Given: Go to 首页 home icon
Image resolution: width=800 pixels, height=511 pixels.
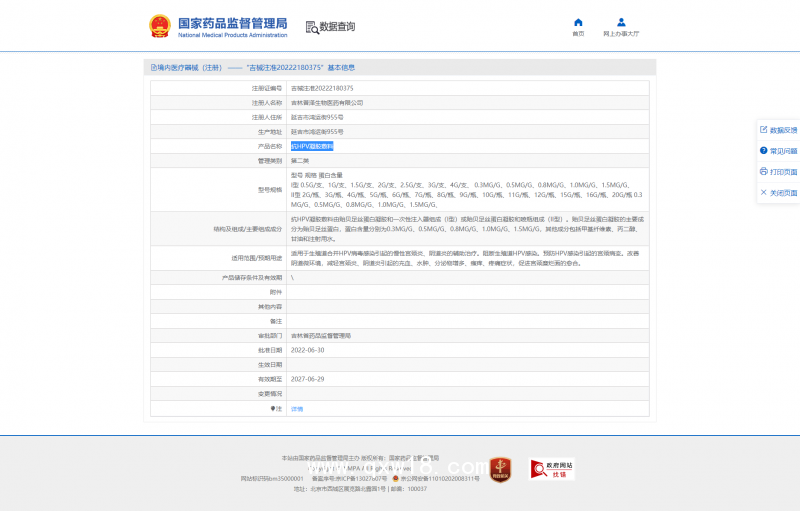Looking at the screenshot, I should (x=578, y=22).
